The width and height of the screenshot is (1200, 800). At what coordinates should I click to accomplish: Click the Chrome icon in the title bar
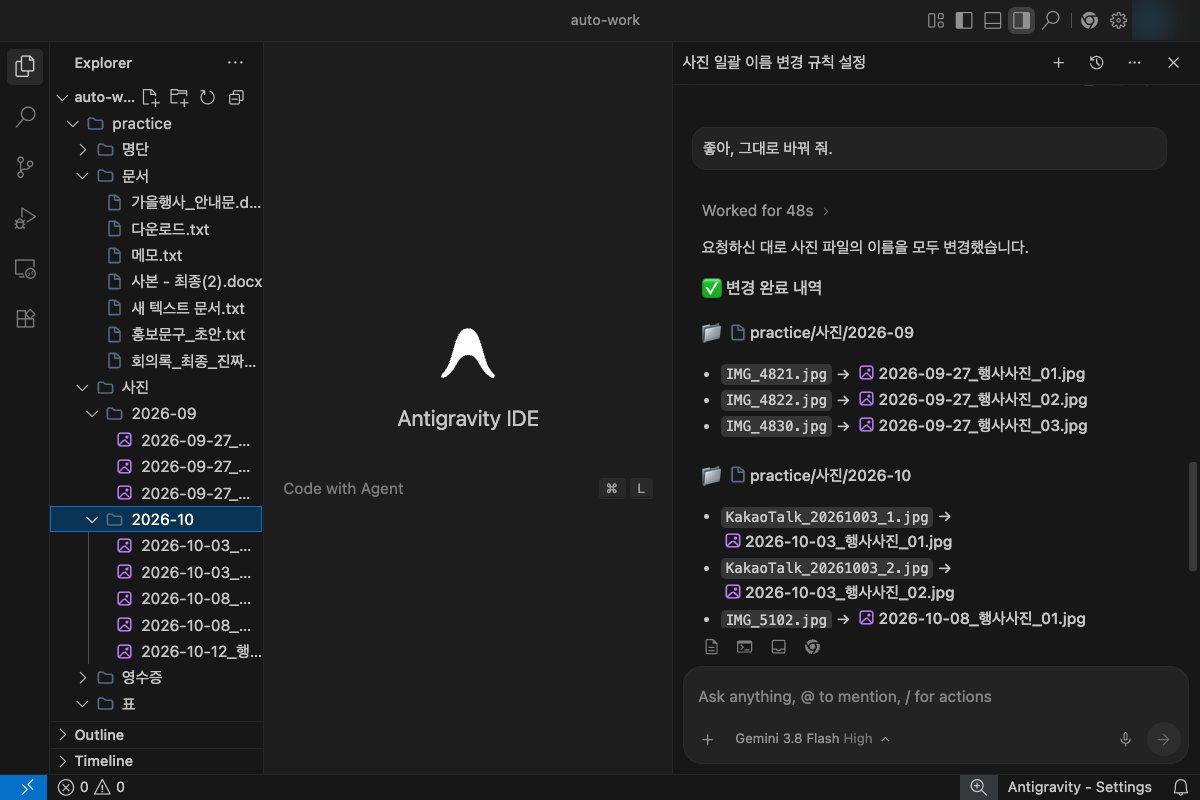click(1089, 20)
